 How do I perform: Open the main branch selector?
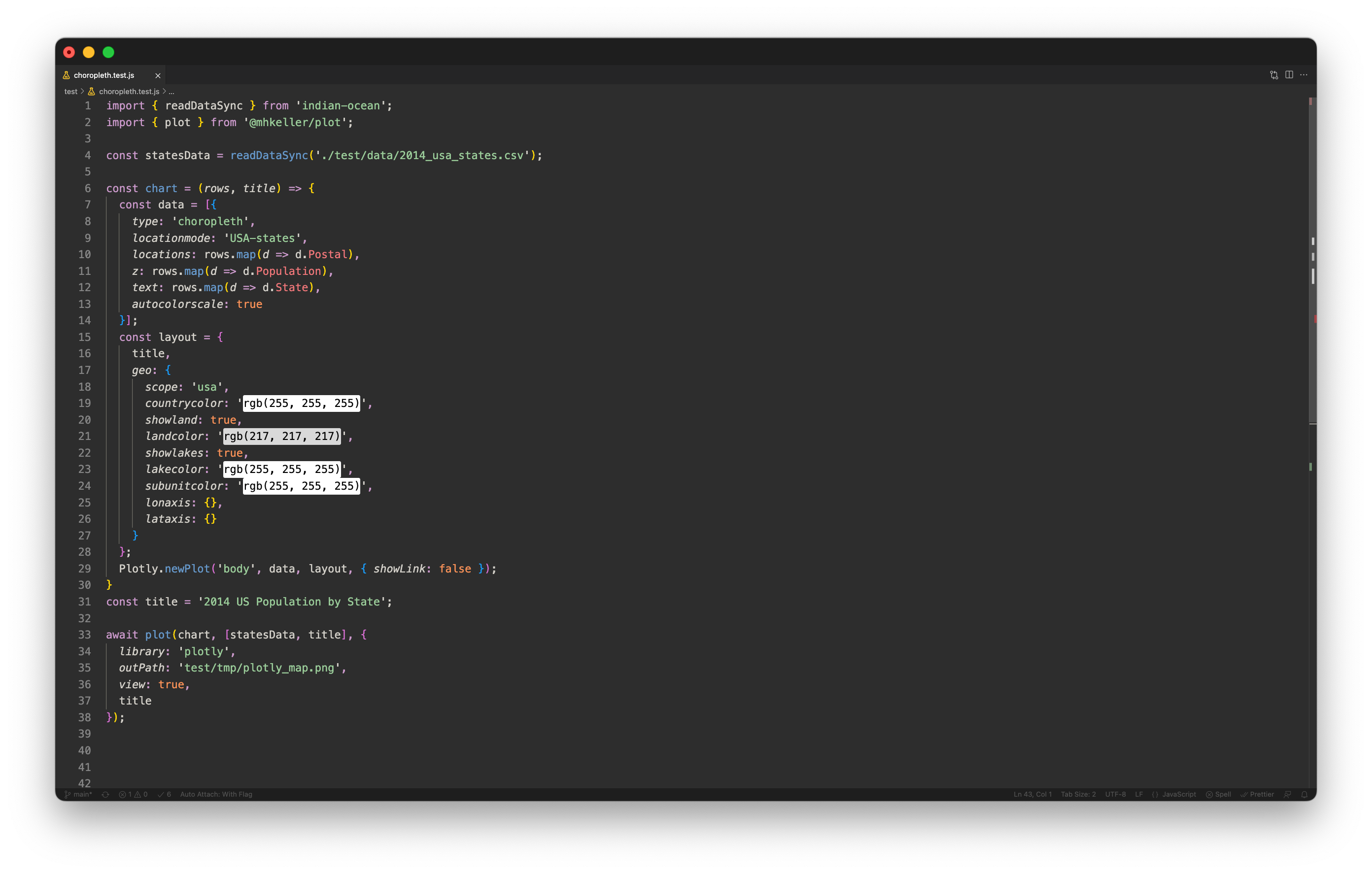point(79,794)
